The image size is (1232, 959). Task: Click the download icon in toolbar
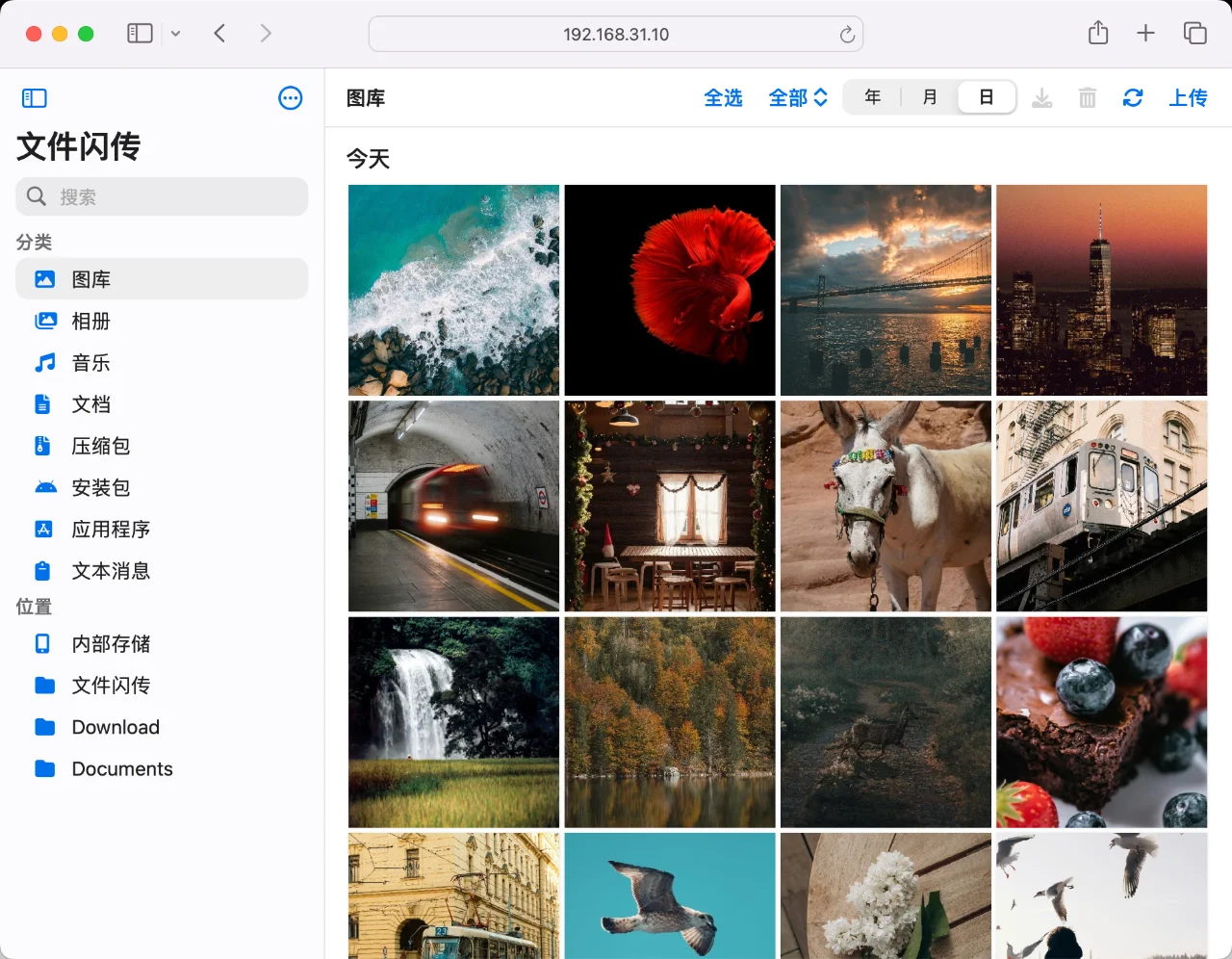[1042, 98]
